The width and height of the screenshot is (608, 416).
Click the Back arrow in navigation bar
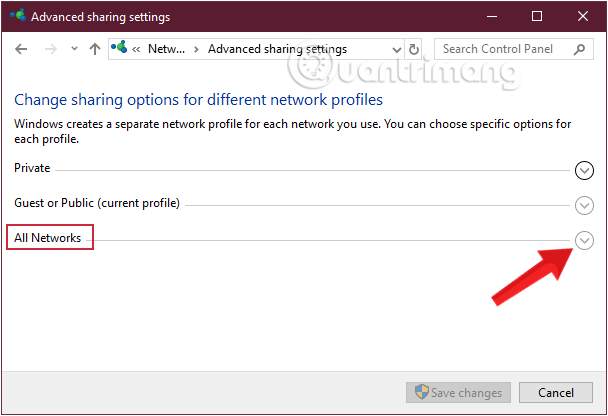[x=22, y=49]
